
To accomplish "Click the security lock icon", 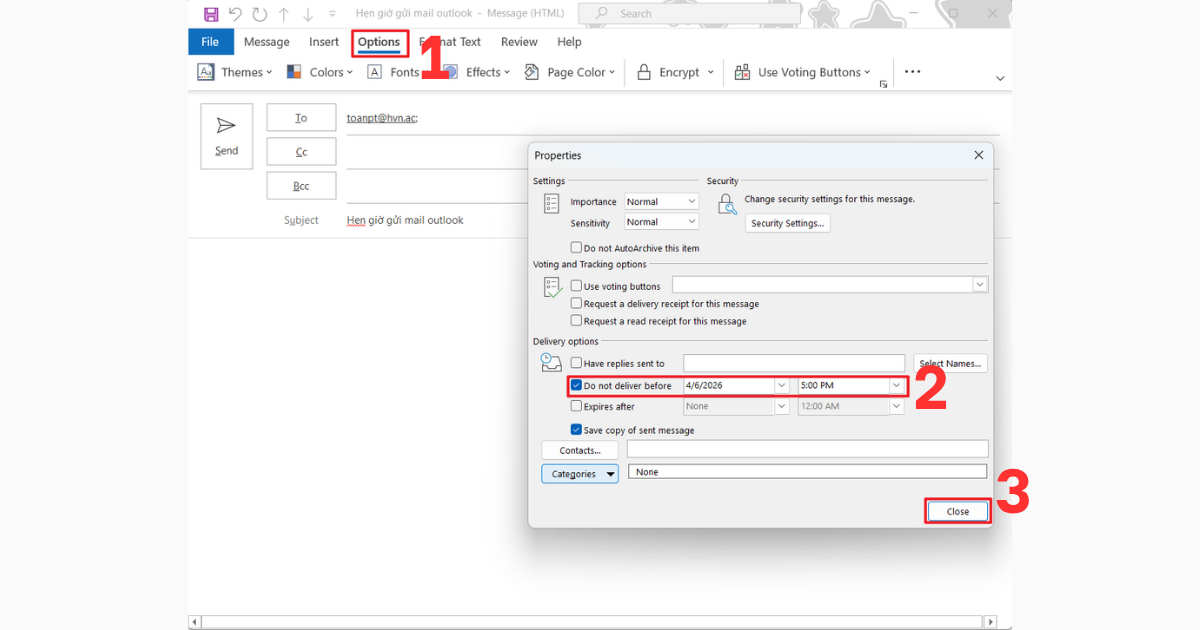I will tap(728, 203).
